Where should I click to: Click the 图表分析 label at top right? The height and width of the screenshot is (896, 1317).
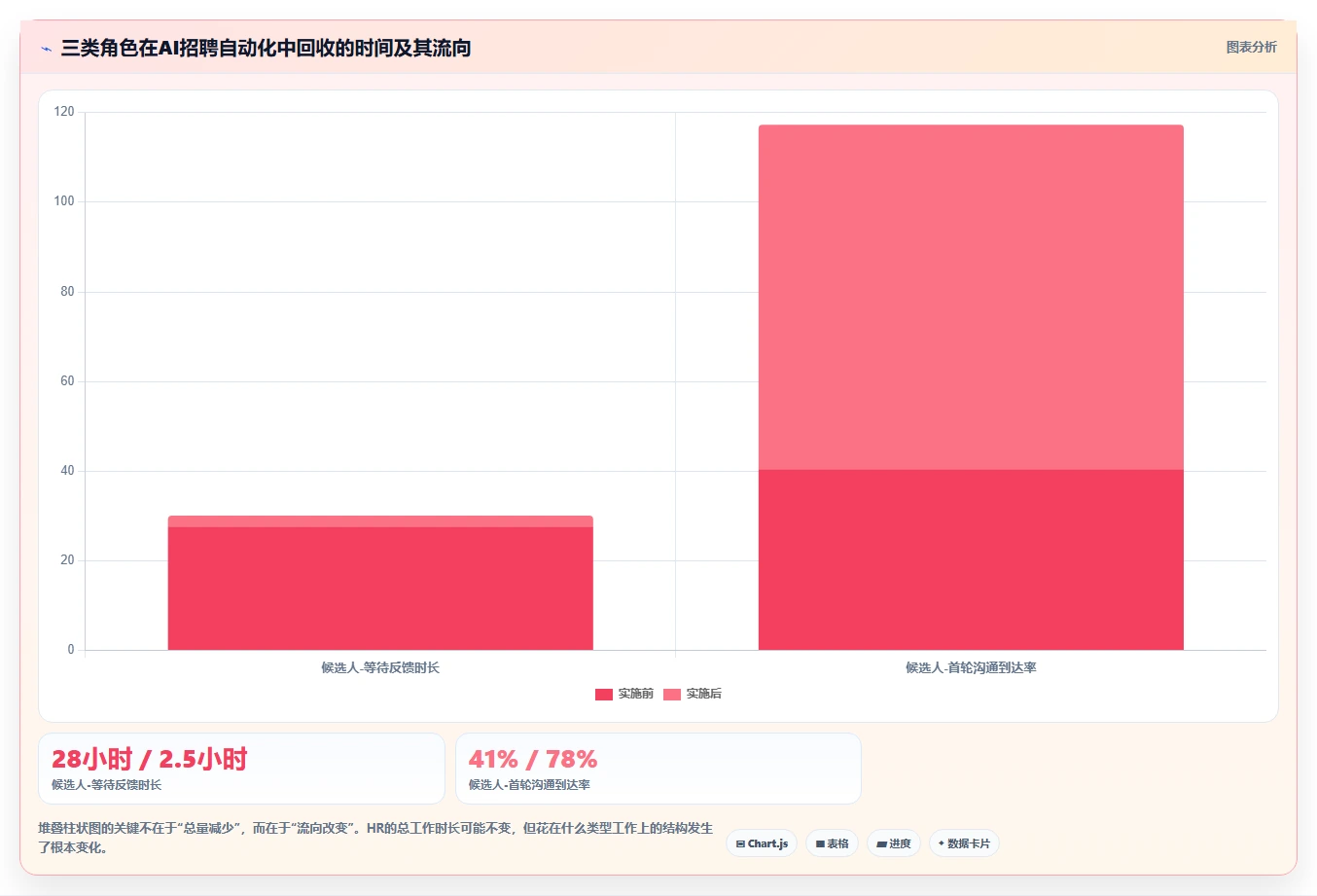point(1251,47)
